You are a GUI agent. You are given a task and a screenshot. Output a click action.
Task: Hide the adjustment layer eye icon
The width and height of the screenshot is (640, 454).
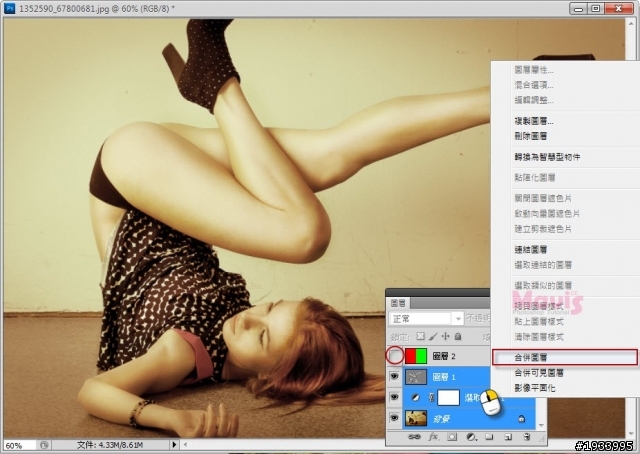(394, 397)
